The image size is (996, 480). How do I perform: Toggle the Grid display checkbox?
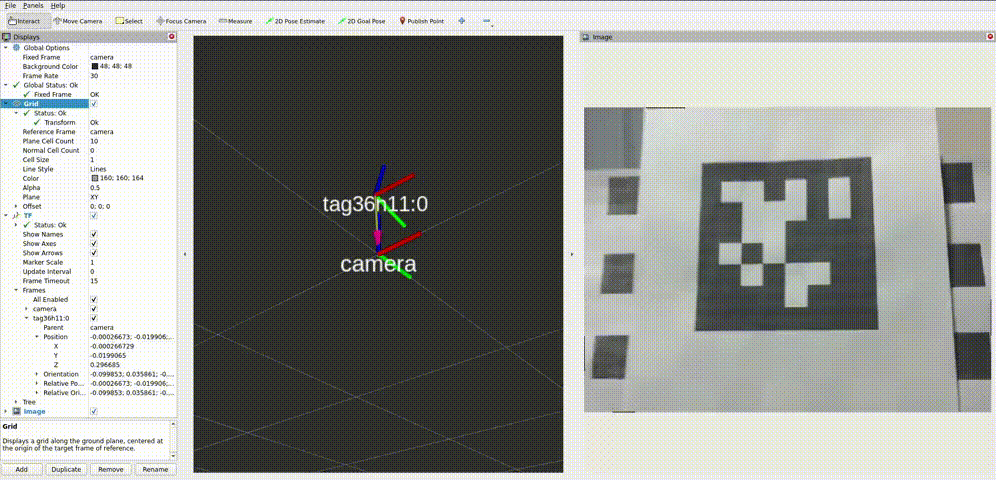coord(94,103)
